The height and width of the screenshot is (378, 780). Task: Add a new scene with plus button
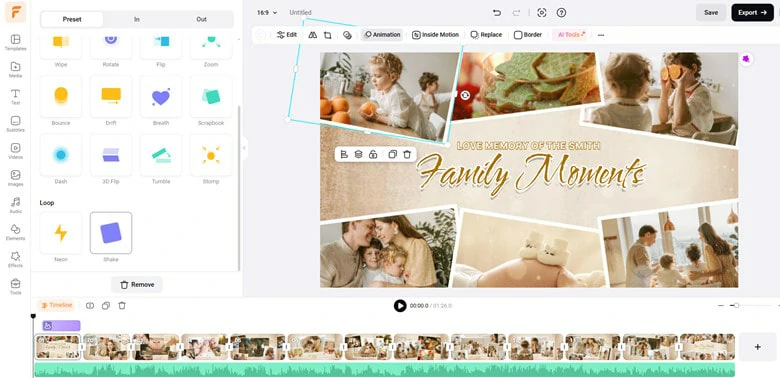pyautogui.click(x=758, y=347)
